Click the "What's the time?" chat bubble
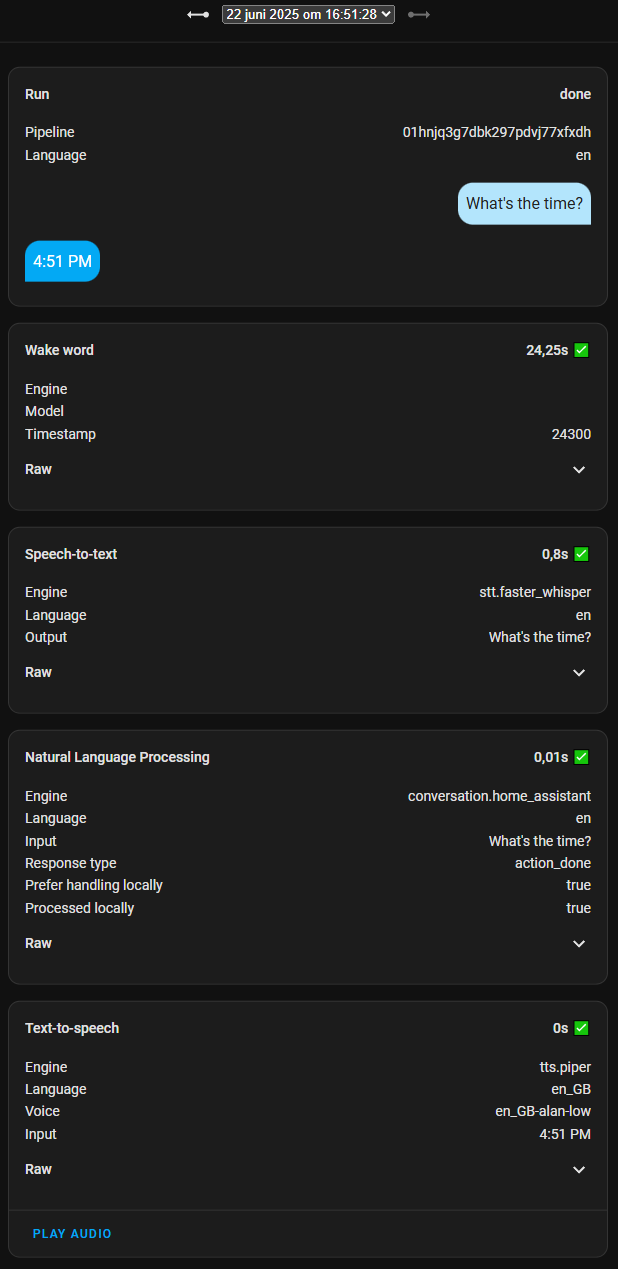The height and width of the screenshot is (1269, 618). coord(524,203)
